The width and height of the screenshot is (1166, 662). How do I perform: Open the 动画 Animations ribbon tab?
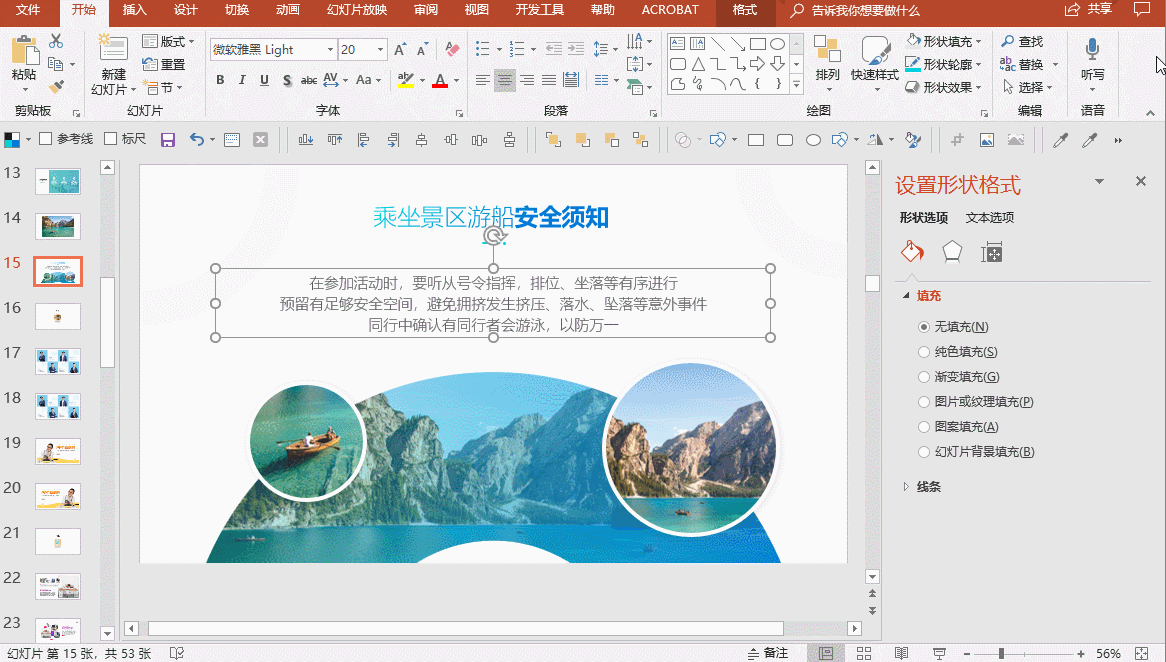click(x=288, y=10)
